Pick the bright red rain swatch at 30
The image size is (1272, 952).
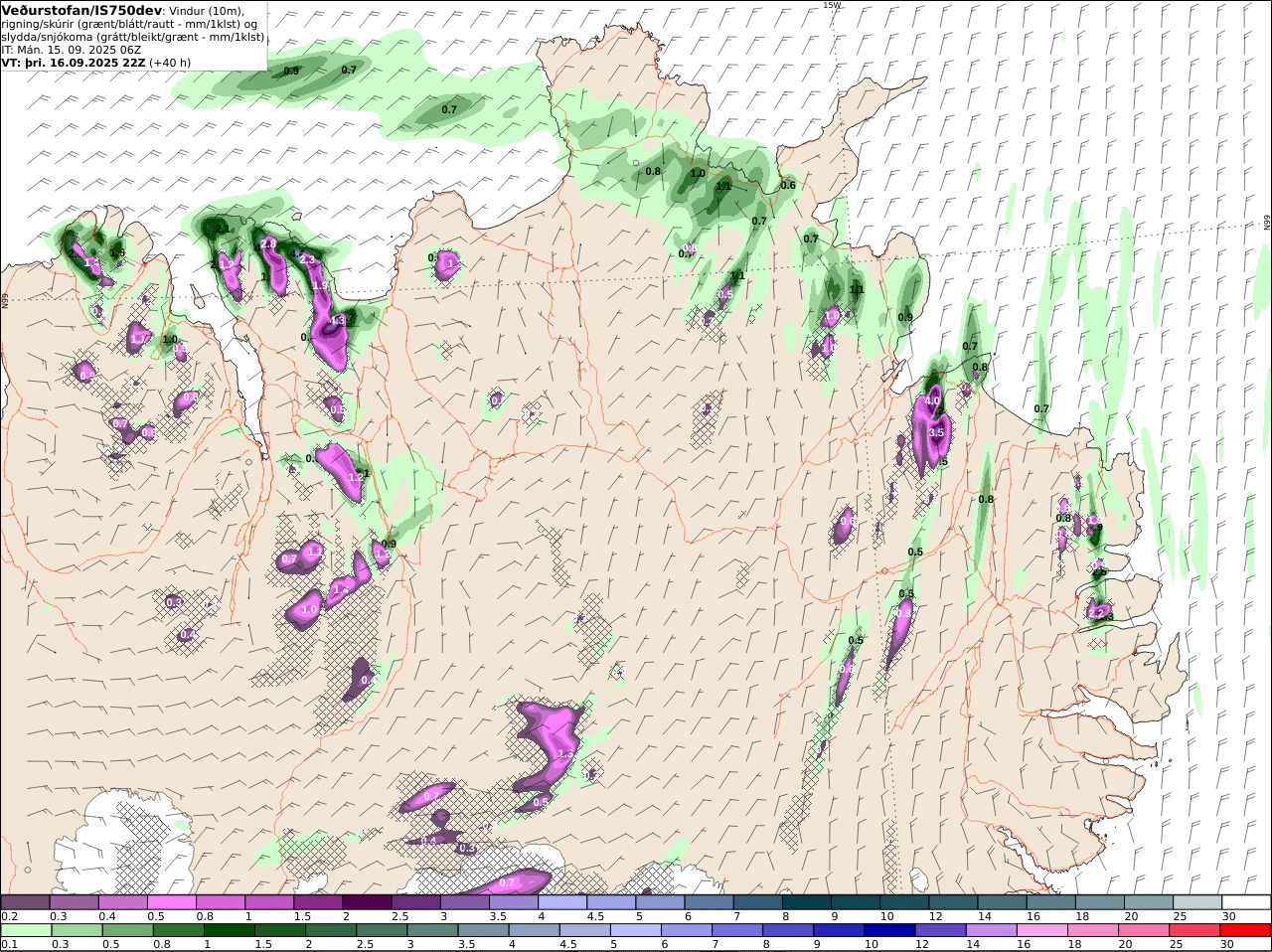tap(1246, 930)
